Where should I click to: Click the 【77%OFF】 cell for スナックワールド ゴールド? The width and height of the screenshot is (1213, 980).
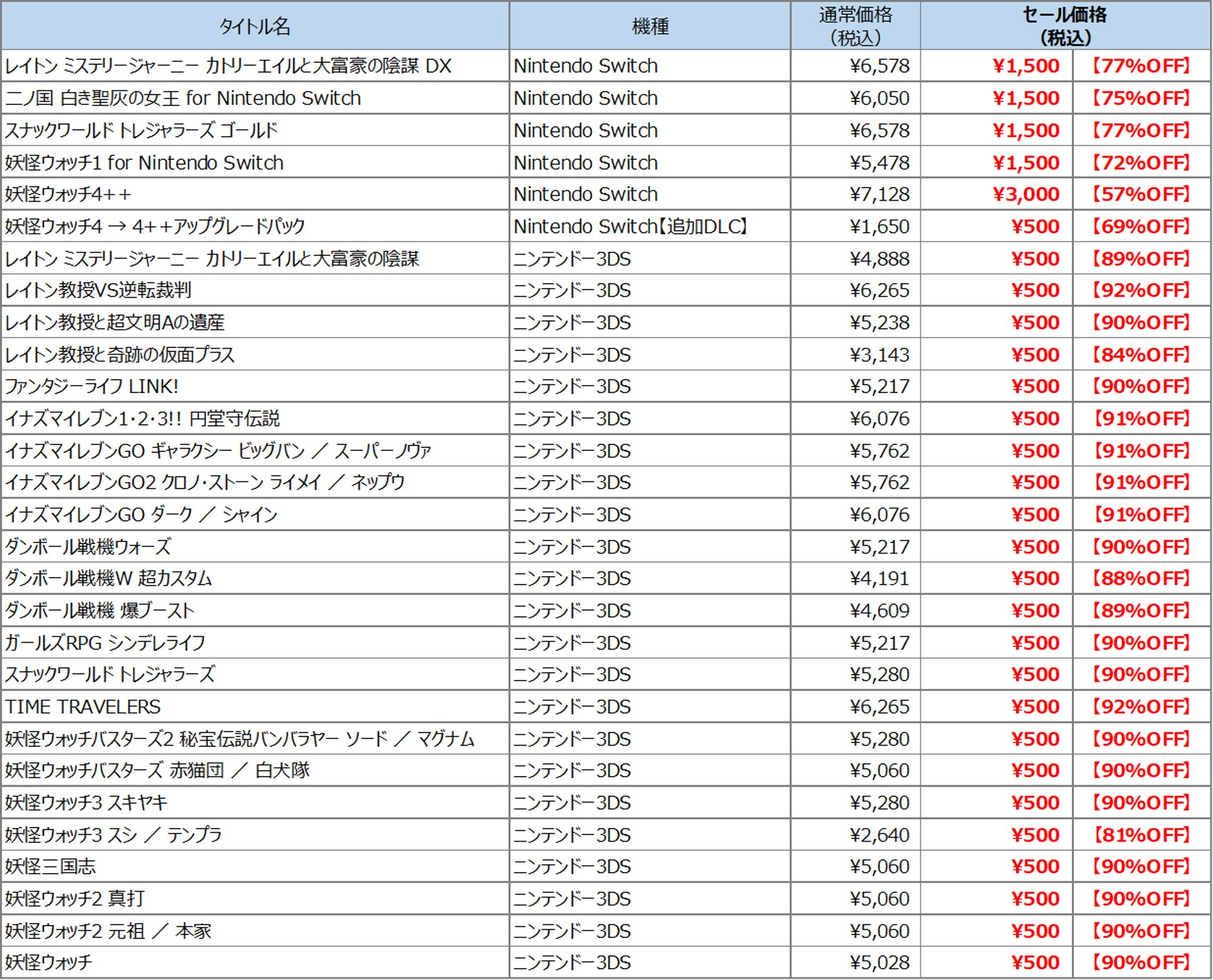1141,131
